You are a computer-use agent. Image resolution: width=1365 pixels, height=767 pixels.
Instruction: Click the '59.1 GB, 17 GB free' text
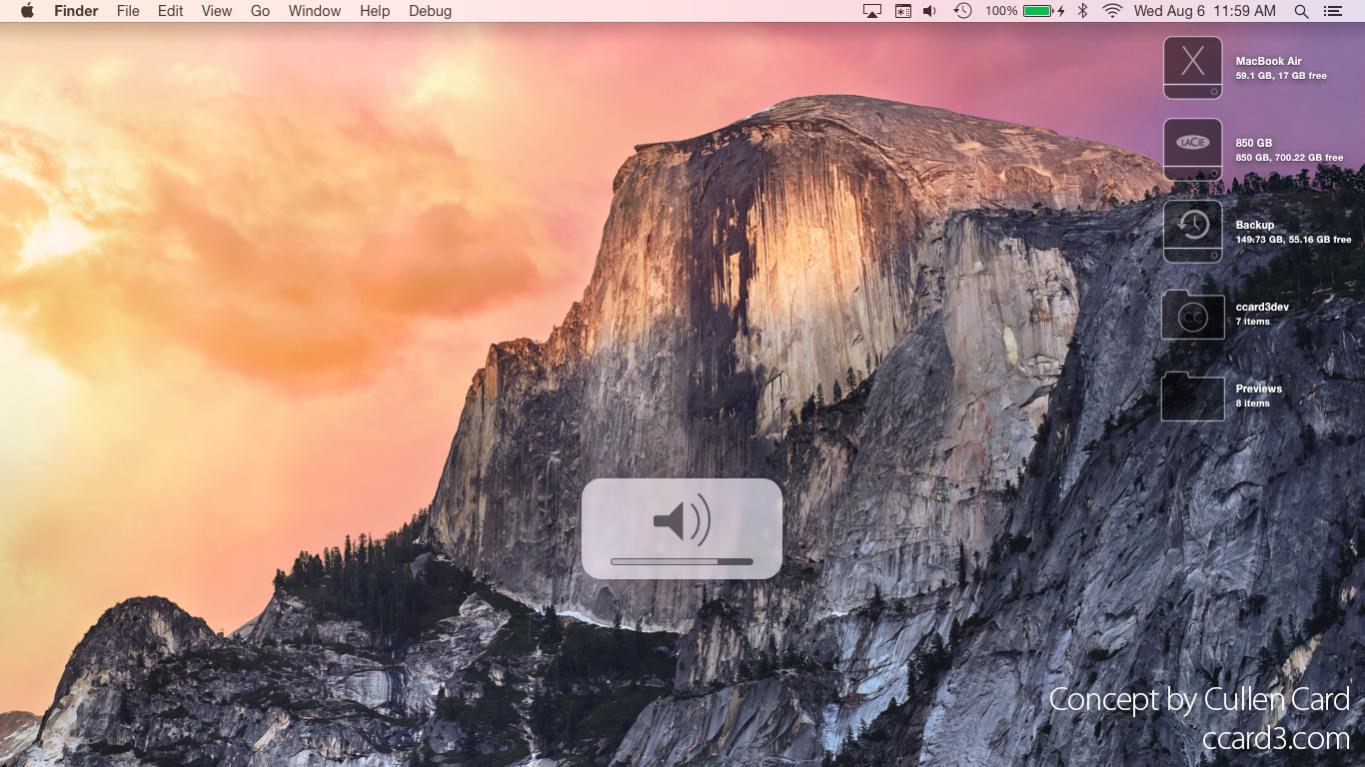[x=1281, y=76]
